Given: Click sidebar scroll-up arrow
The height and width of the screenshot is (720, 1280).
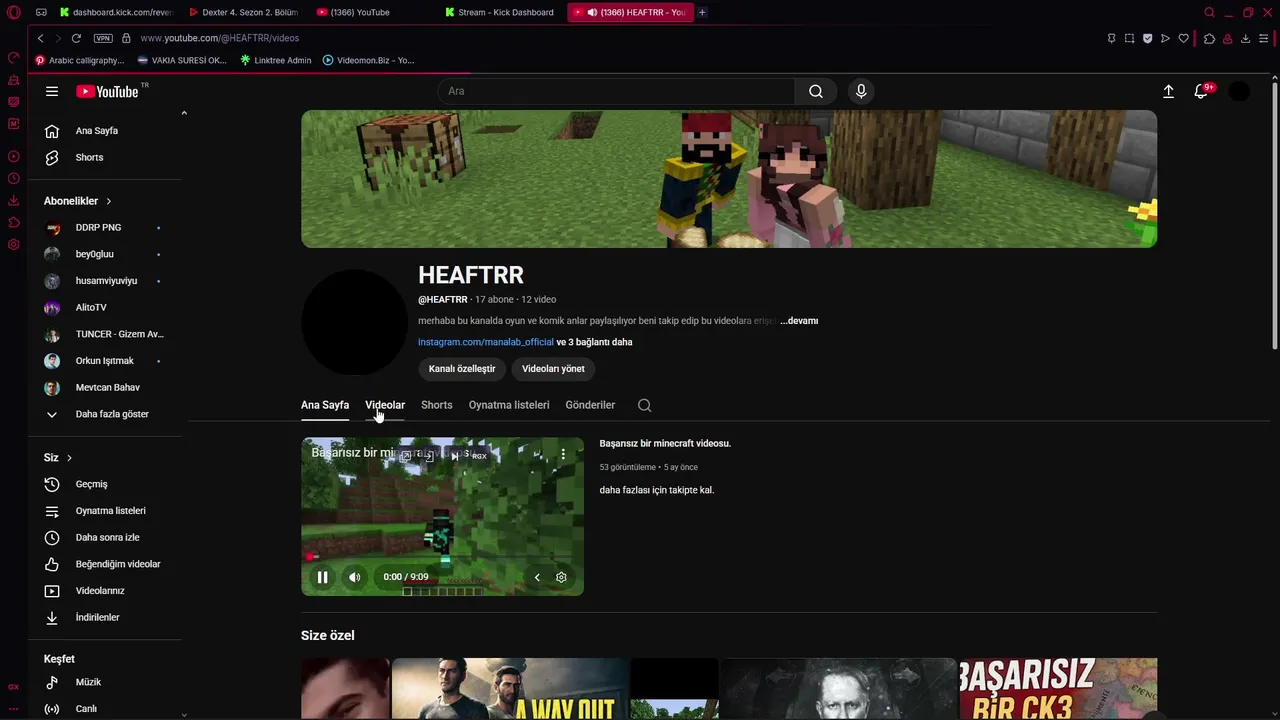Looking at the screenshot, I should pos(184,113).
